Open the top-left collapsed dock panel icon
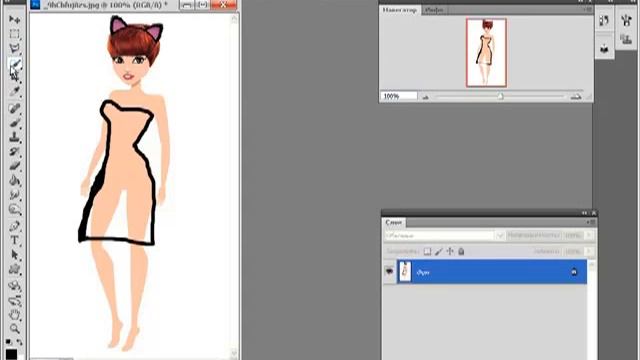Screen dimensions: 640x360 pos(604,20)
